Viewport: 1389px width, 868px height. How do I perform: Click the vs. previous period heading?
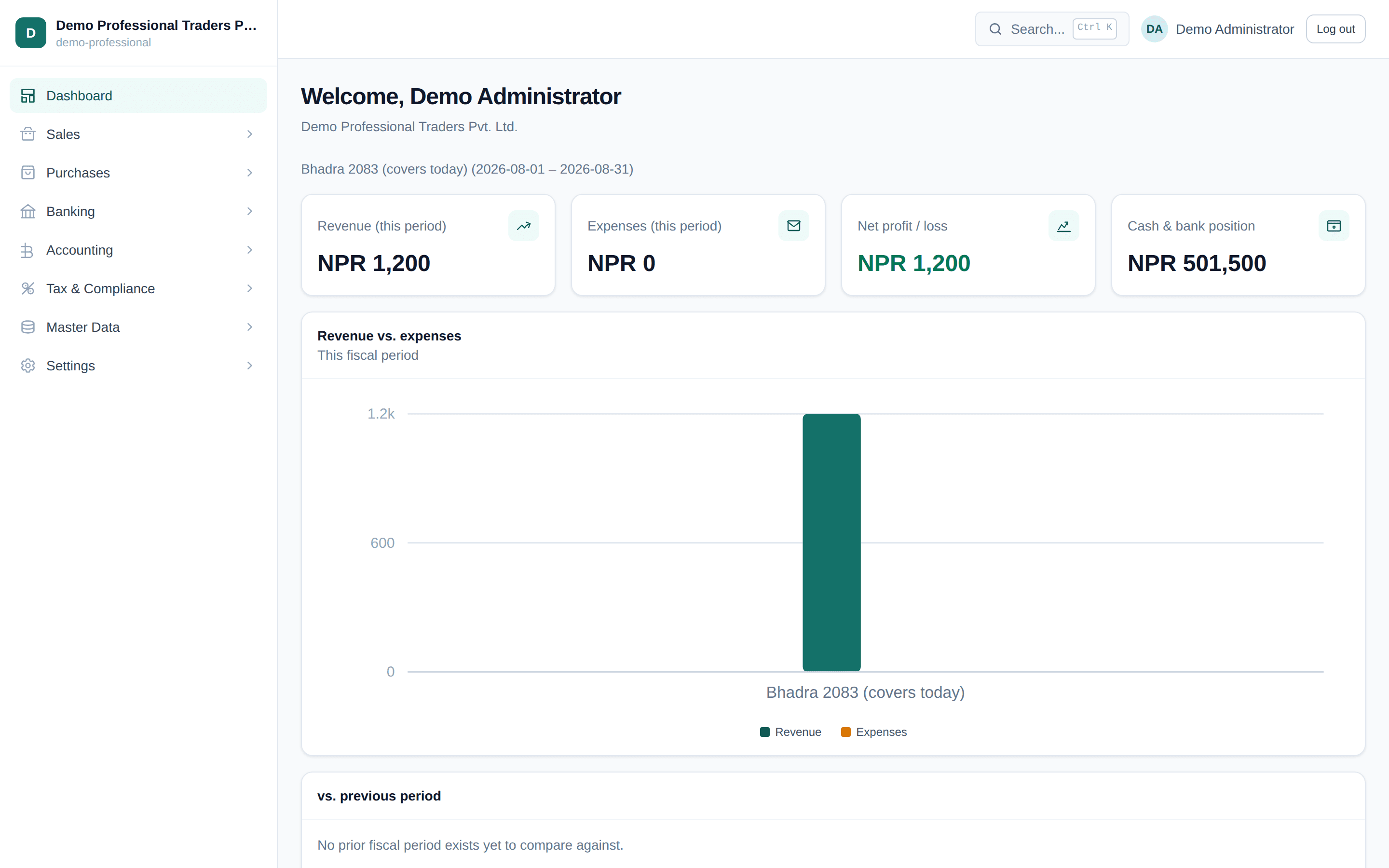[379, 796]
